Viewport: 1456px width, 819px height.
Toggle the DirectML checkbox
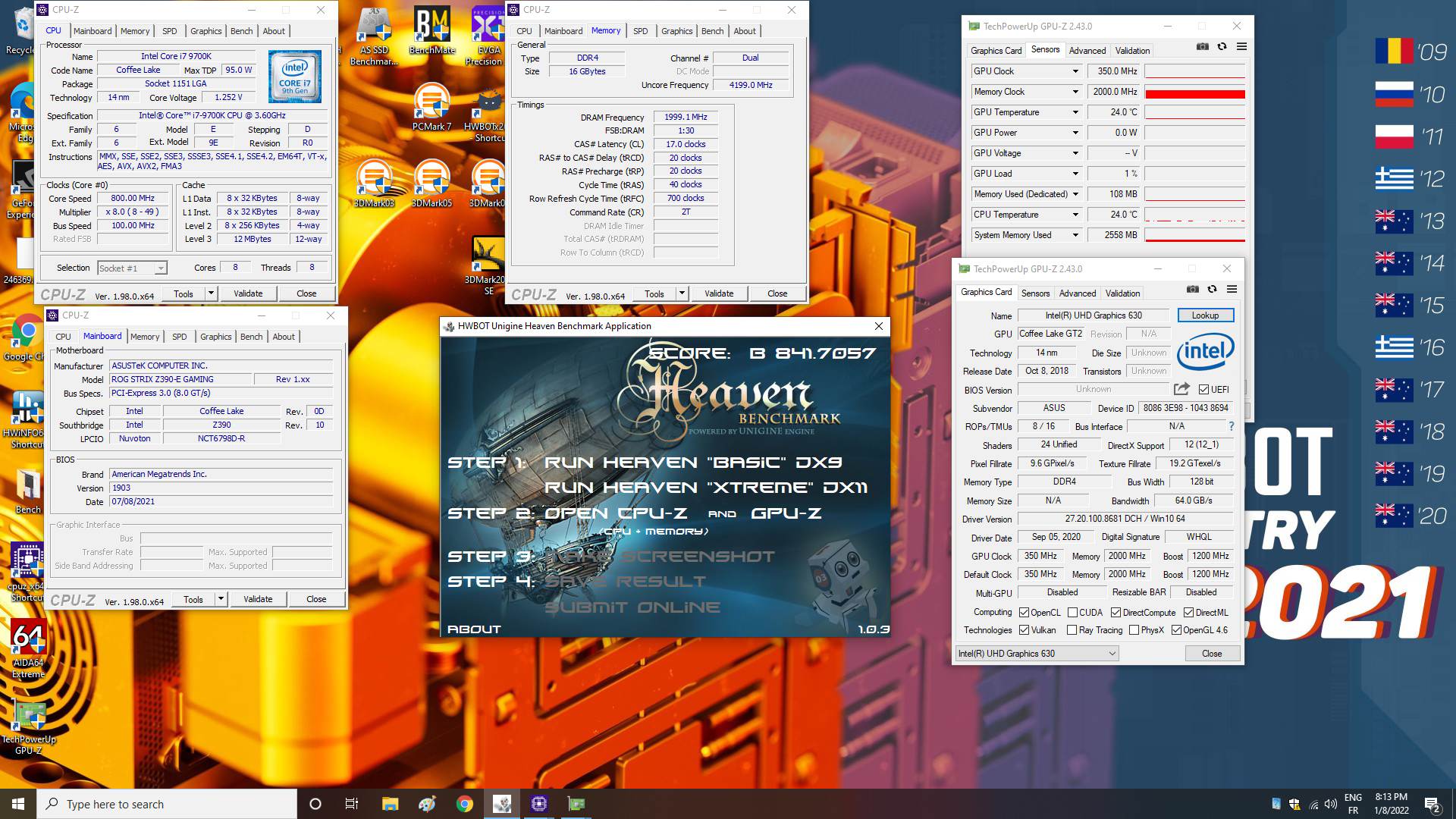(1188, 613)
